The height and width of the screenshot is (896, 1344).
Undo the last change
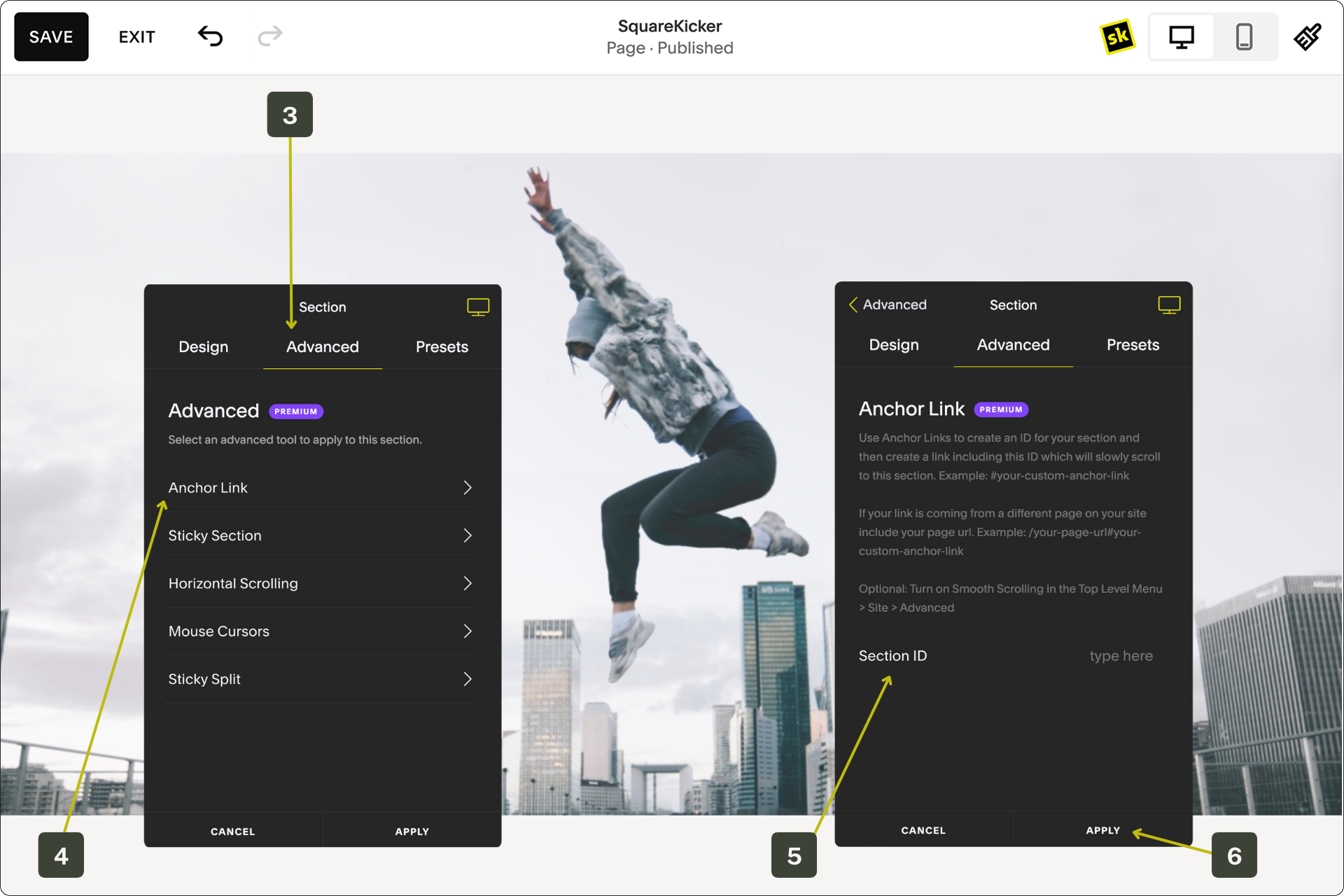tap(210, 36)
